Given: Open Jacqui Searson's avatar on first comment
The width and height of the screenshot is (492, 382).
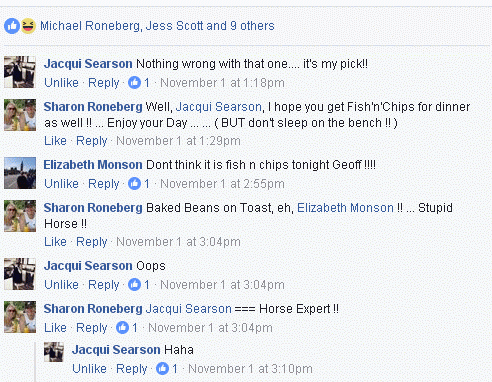Looking at the screenshot, I should (20, 72).
